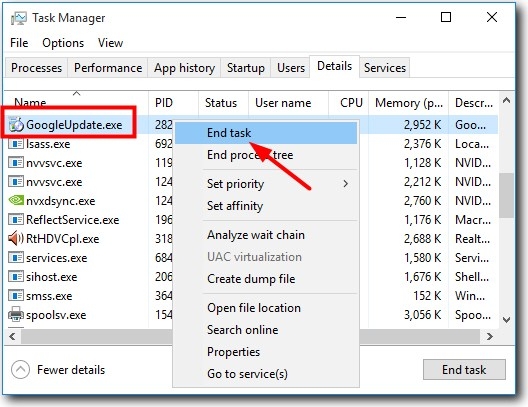Select the ReflectService.exe row name
This screenshot has height=407, width=528.
(73, 220)
